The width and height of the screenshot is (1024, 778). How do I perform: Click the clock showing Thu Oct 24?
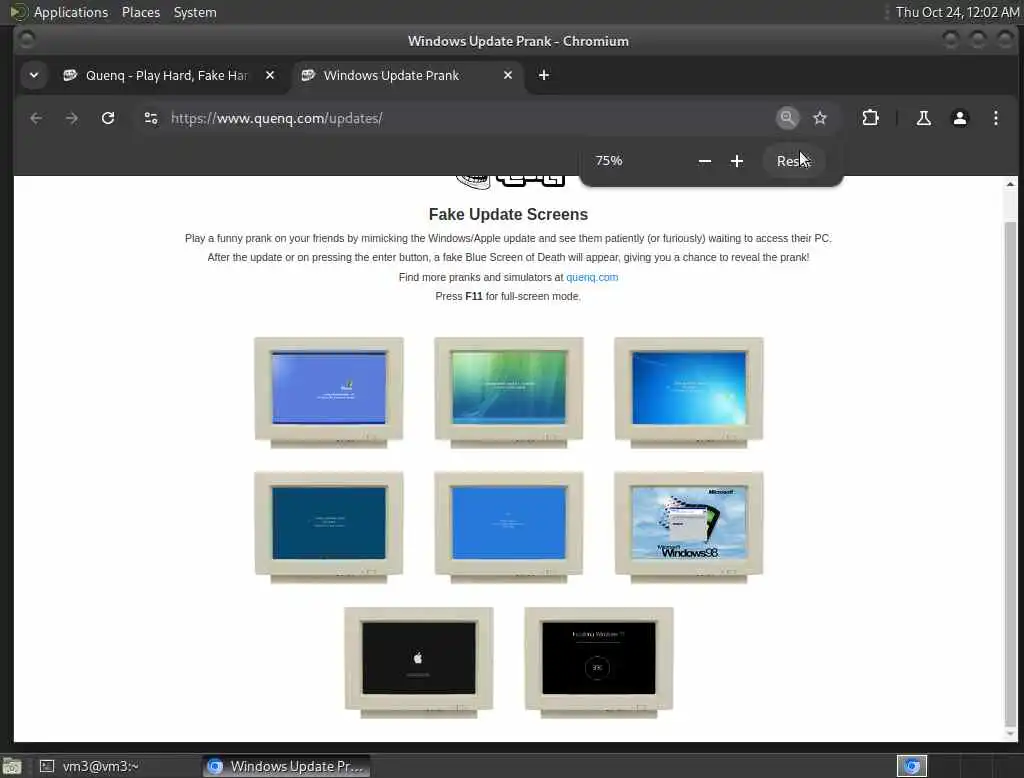tap(957, 12)
